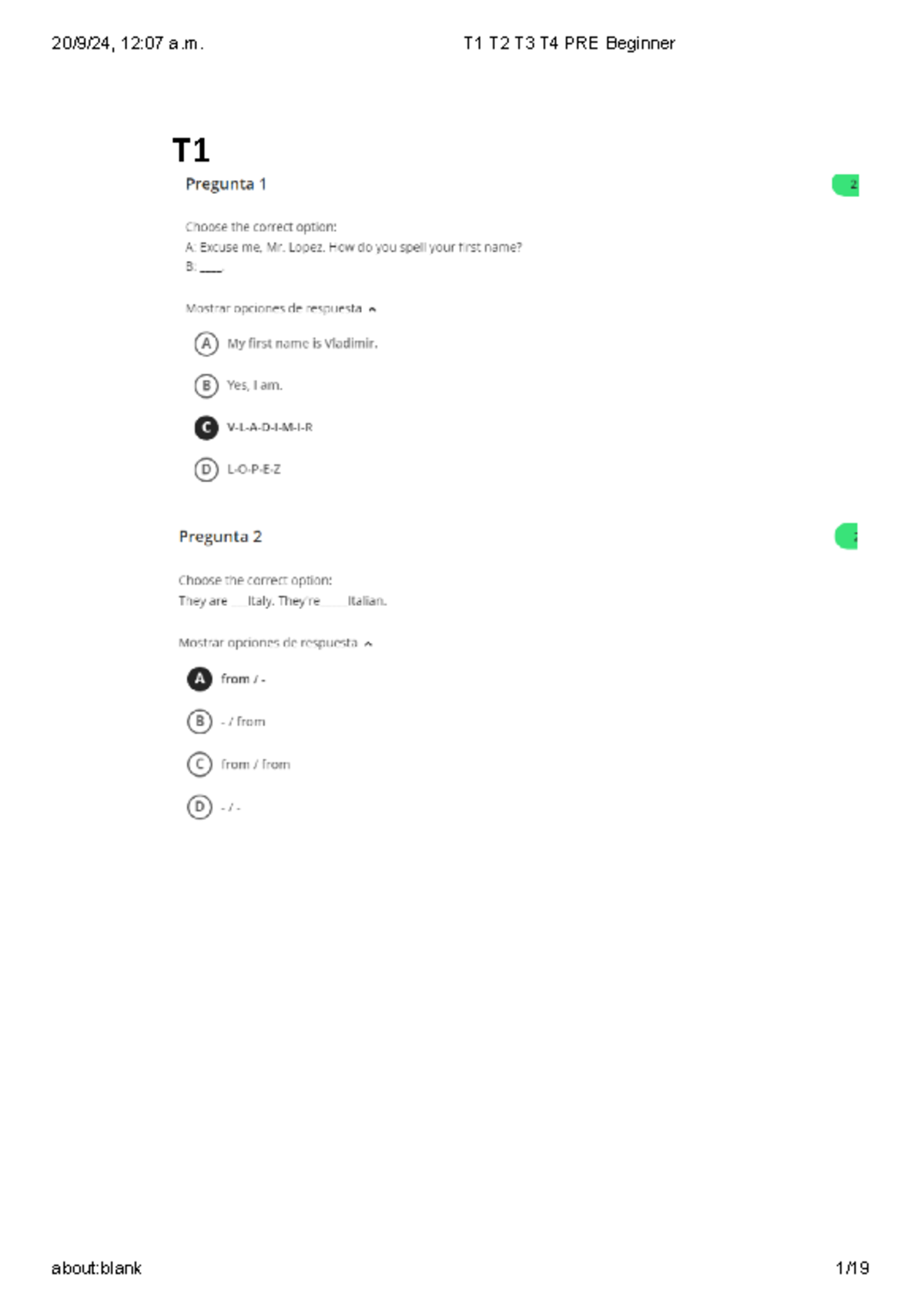Click the about:blank footer text
The image size is (924, 1309).
tap(96, 1268)
